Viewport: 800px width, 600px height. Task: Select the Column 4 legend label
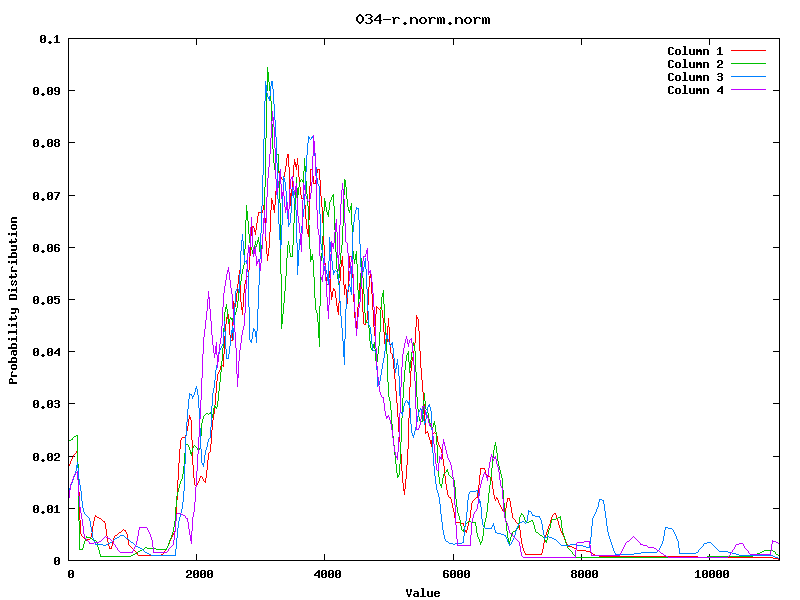[x=695, y=90]
